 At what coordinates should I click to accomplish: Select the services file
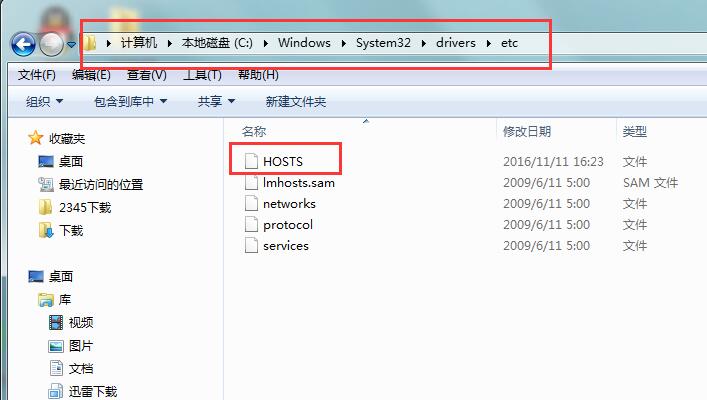(x=285, y=246)
